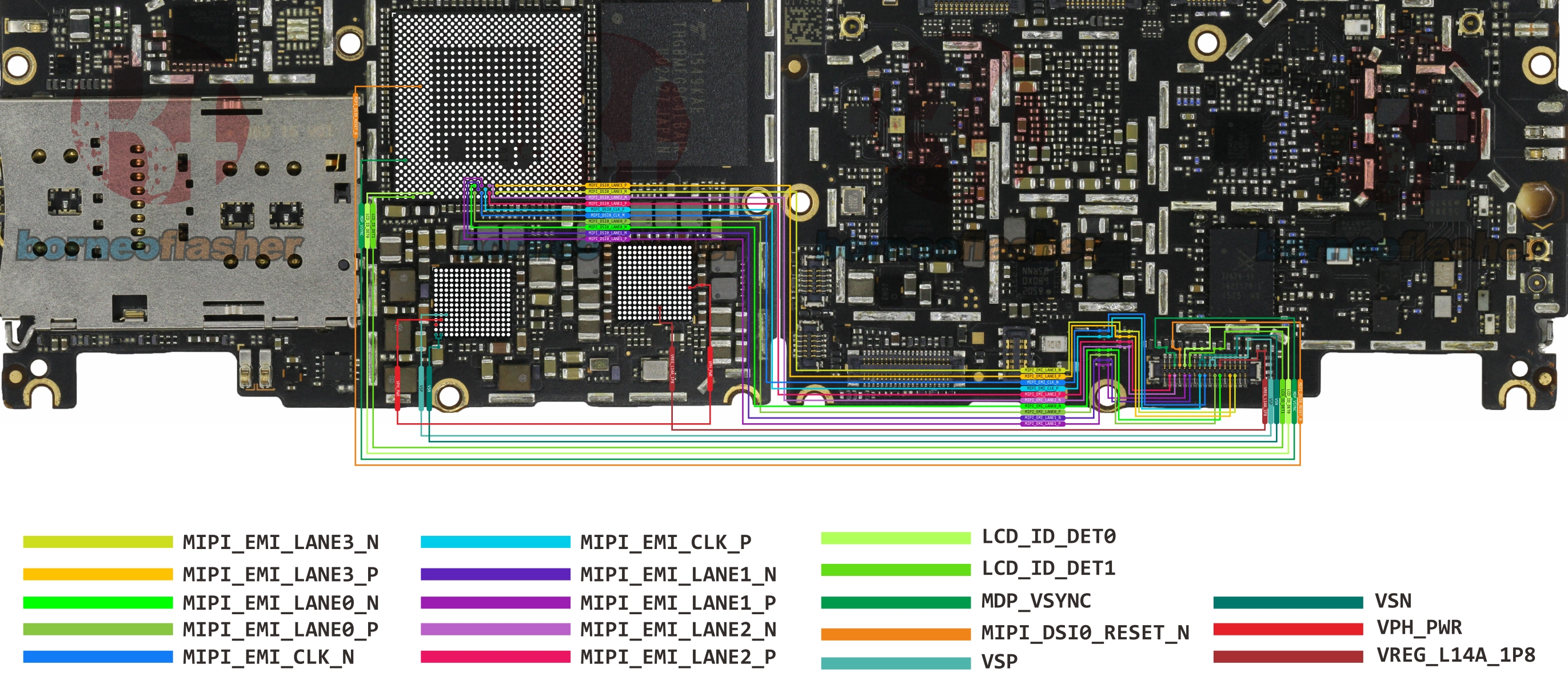Click the cyan MIPI_EMI_CLK_P legend swatch
This screenshot has width=1568, height=684.
(496, 542)
